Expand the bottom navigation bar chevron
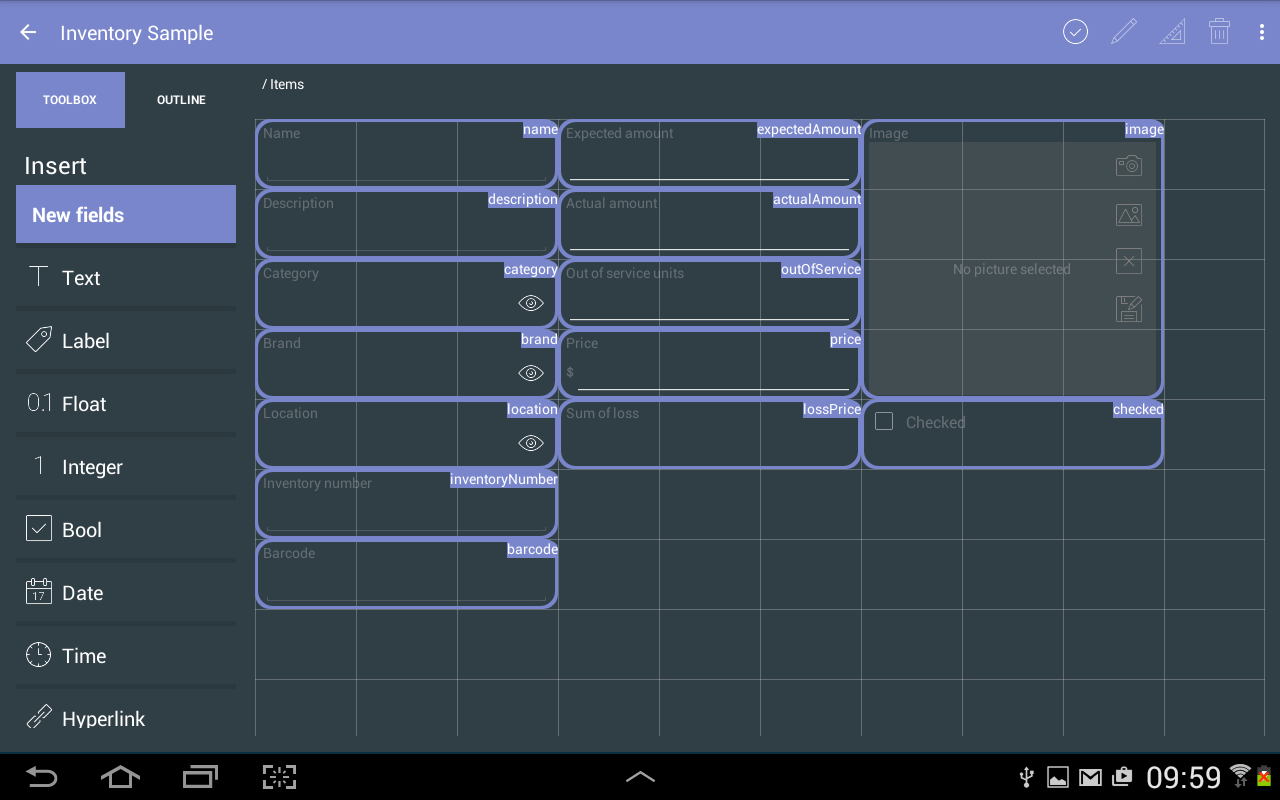Screen dimensions: 1280x800 click(x=640, y=776)
